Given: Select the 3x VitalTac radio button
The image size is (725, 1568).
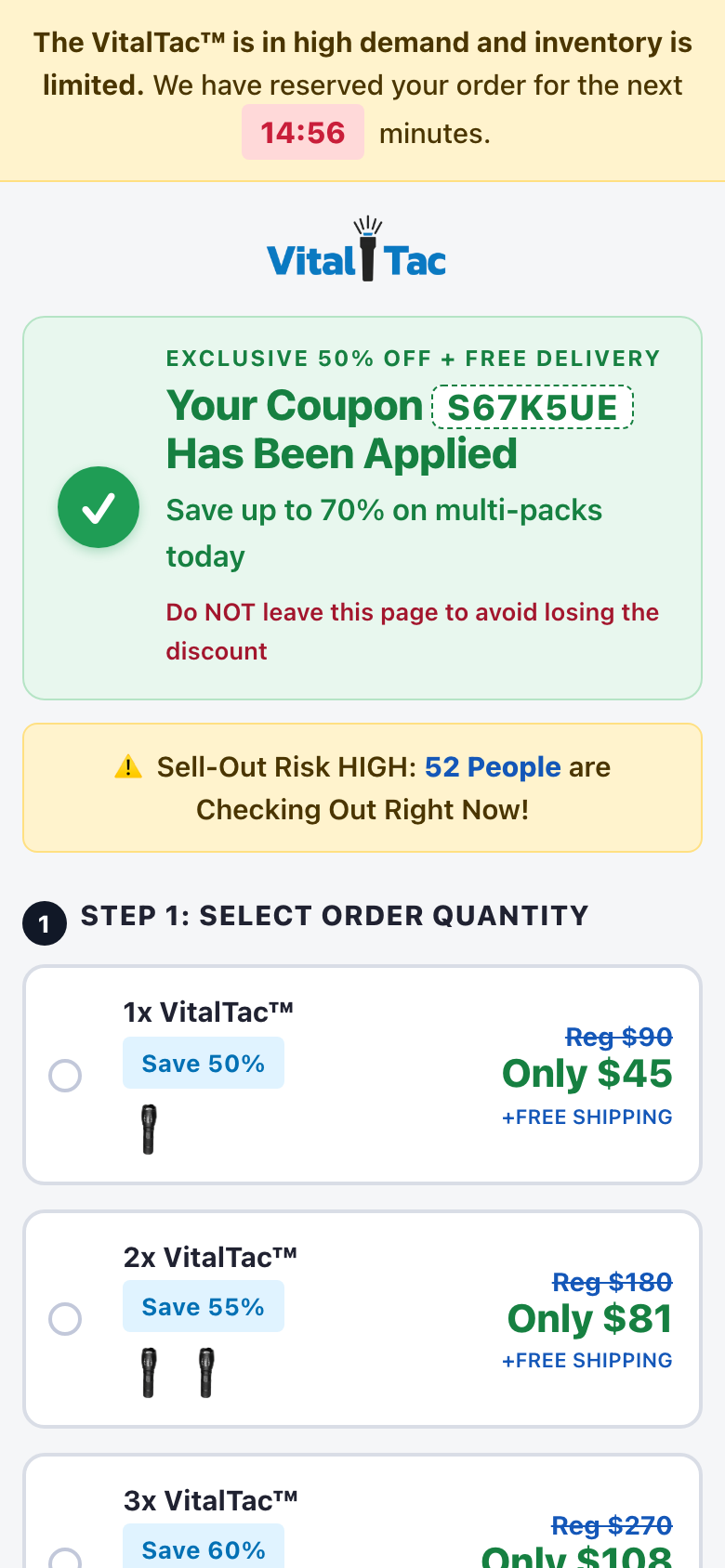Looking at the screenshot, I should [65, 1559].
